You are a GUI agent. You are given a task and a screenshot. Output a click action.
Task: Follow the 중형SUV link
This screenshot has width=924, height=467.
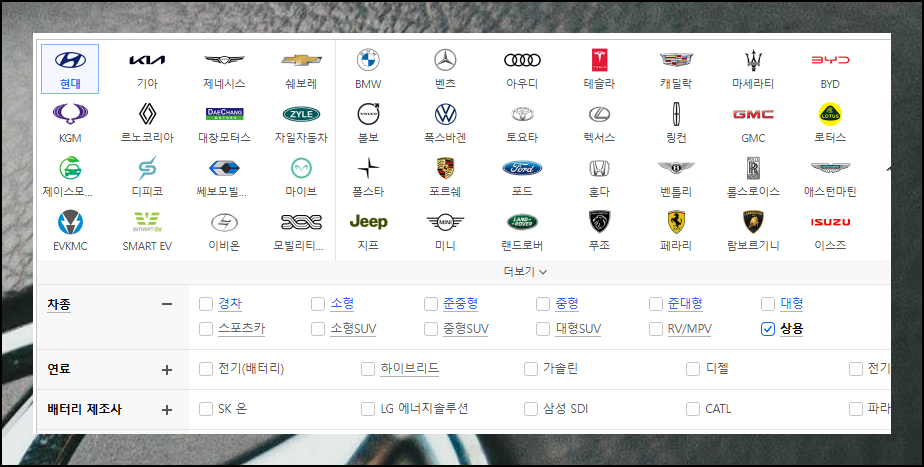466,329
